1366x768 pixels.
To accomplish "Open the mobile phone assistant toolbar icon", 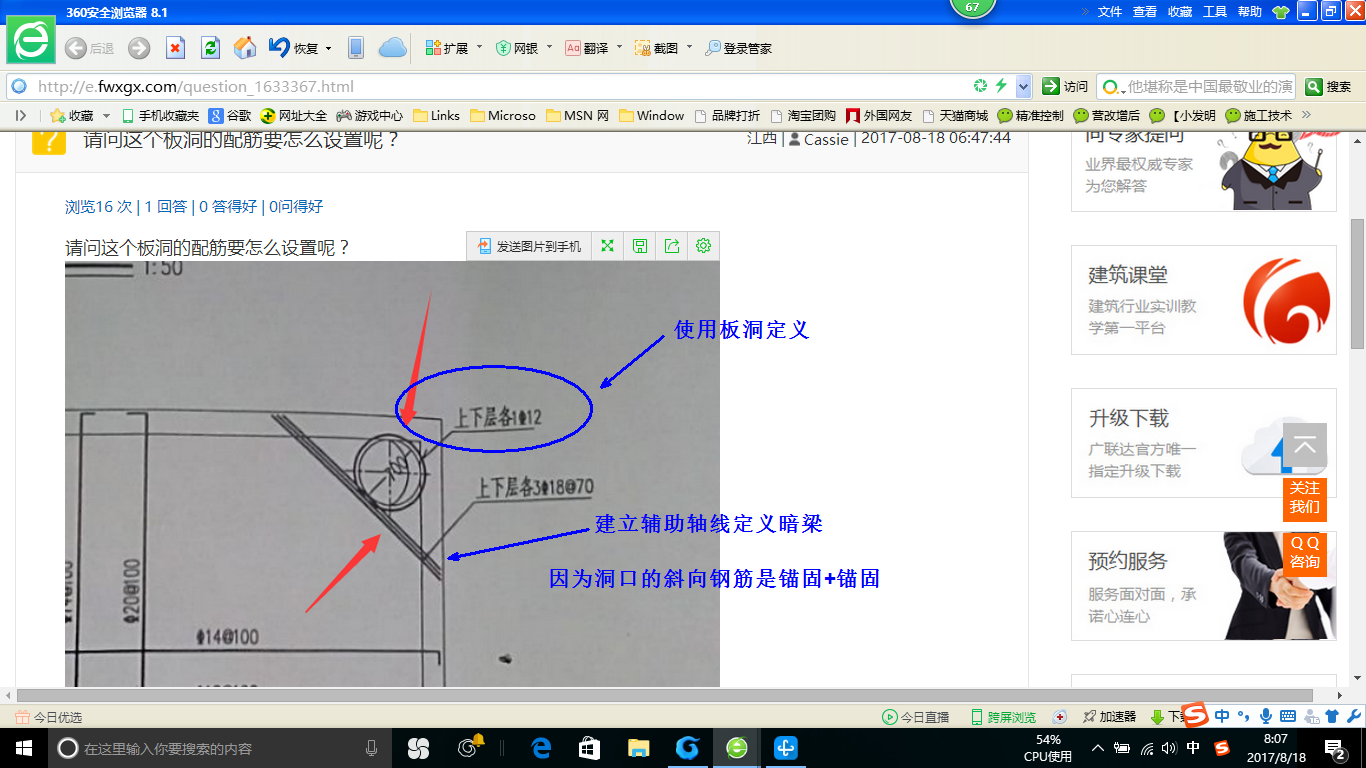I will point(355,48).
